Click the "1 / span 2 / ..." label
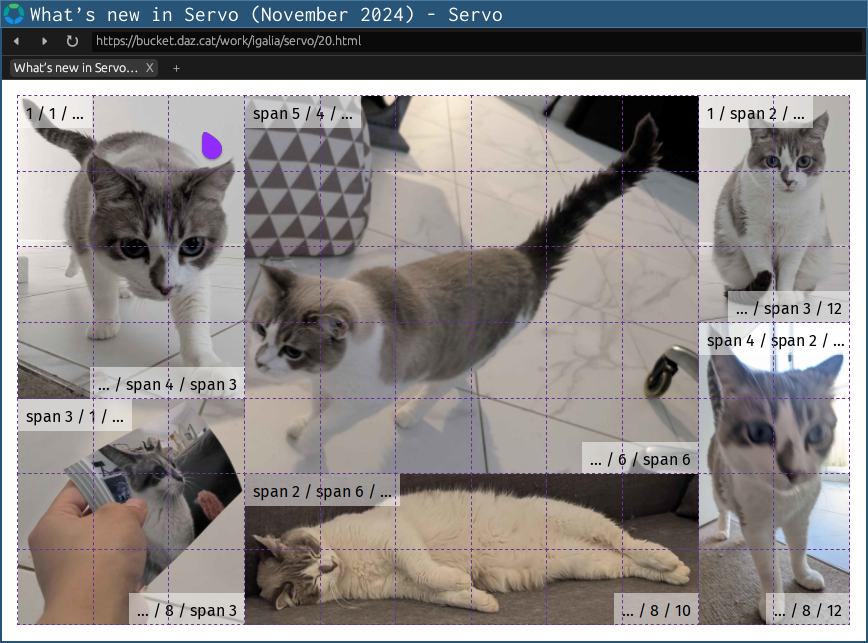 [x=755, y=113]
